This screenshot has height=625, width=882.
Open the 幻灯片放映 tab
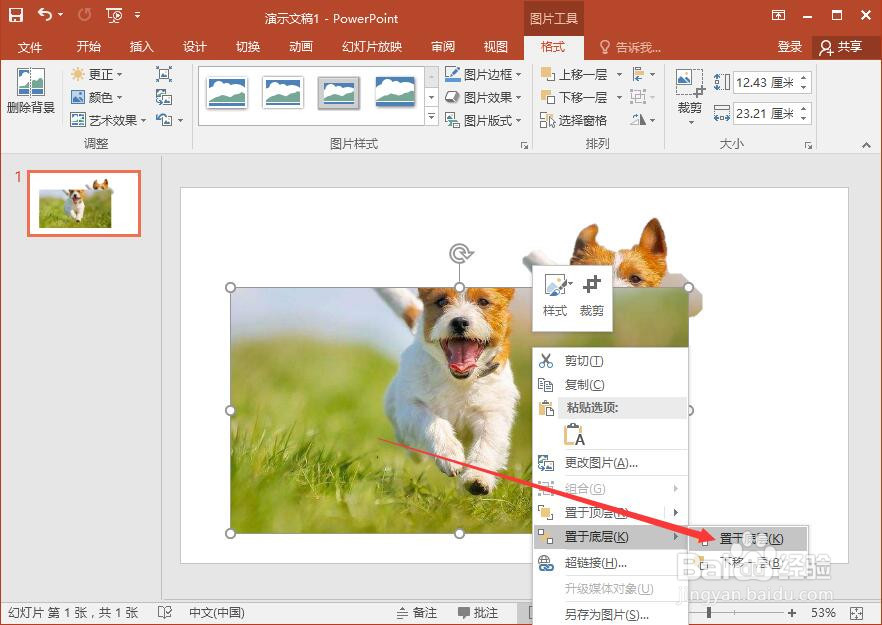[372, 47]
